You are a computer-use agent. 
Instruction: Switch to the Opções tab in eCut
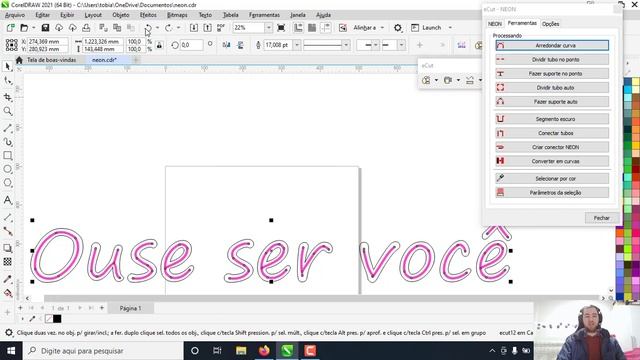coord(550,24)
